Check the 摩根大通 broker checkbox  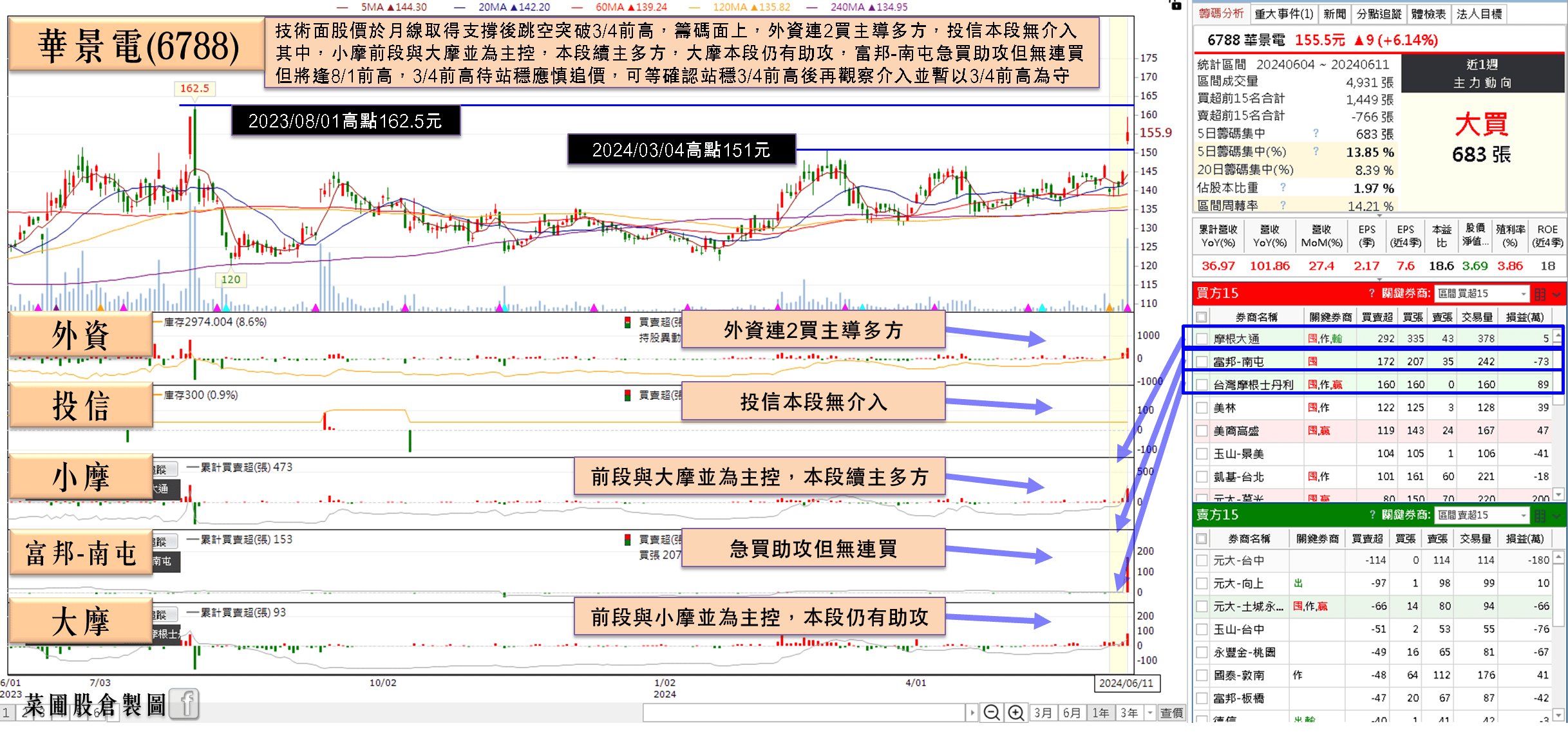coord(1202,339)
